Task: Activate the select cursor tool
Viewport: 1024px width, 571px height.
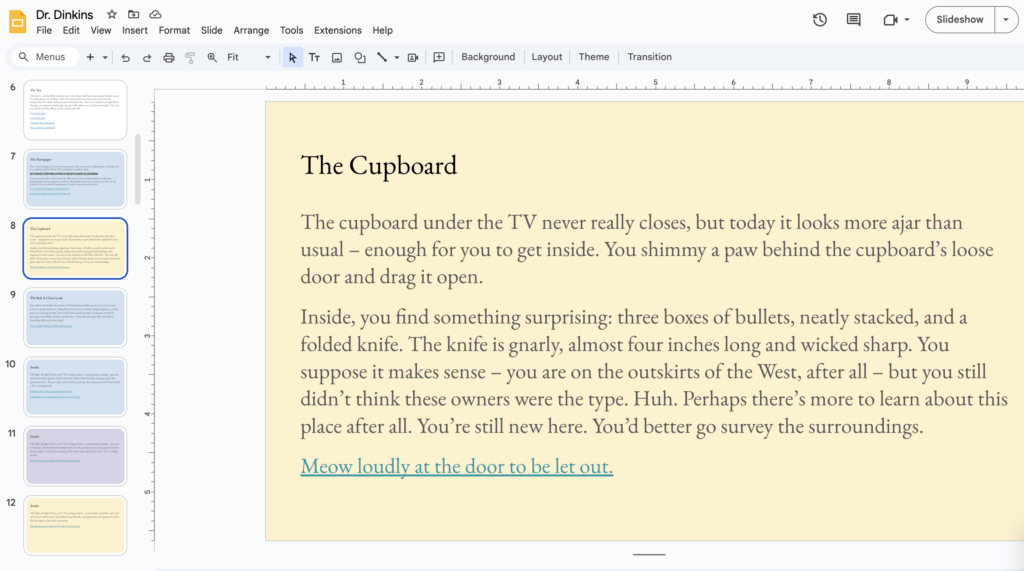Action: point(292,58)
